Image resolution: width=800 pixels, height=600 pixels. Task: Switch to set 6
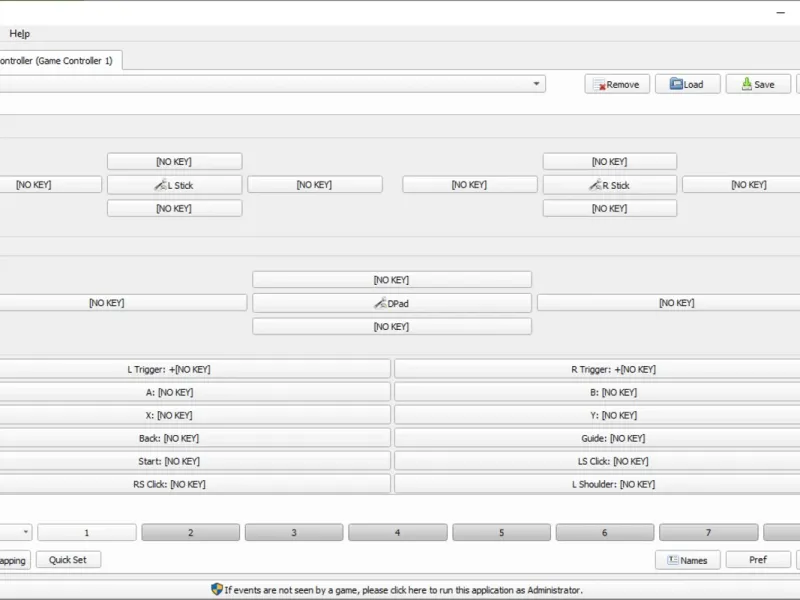[x=605, y=532]
